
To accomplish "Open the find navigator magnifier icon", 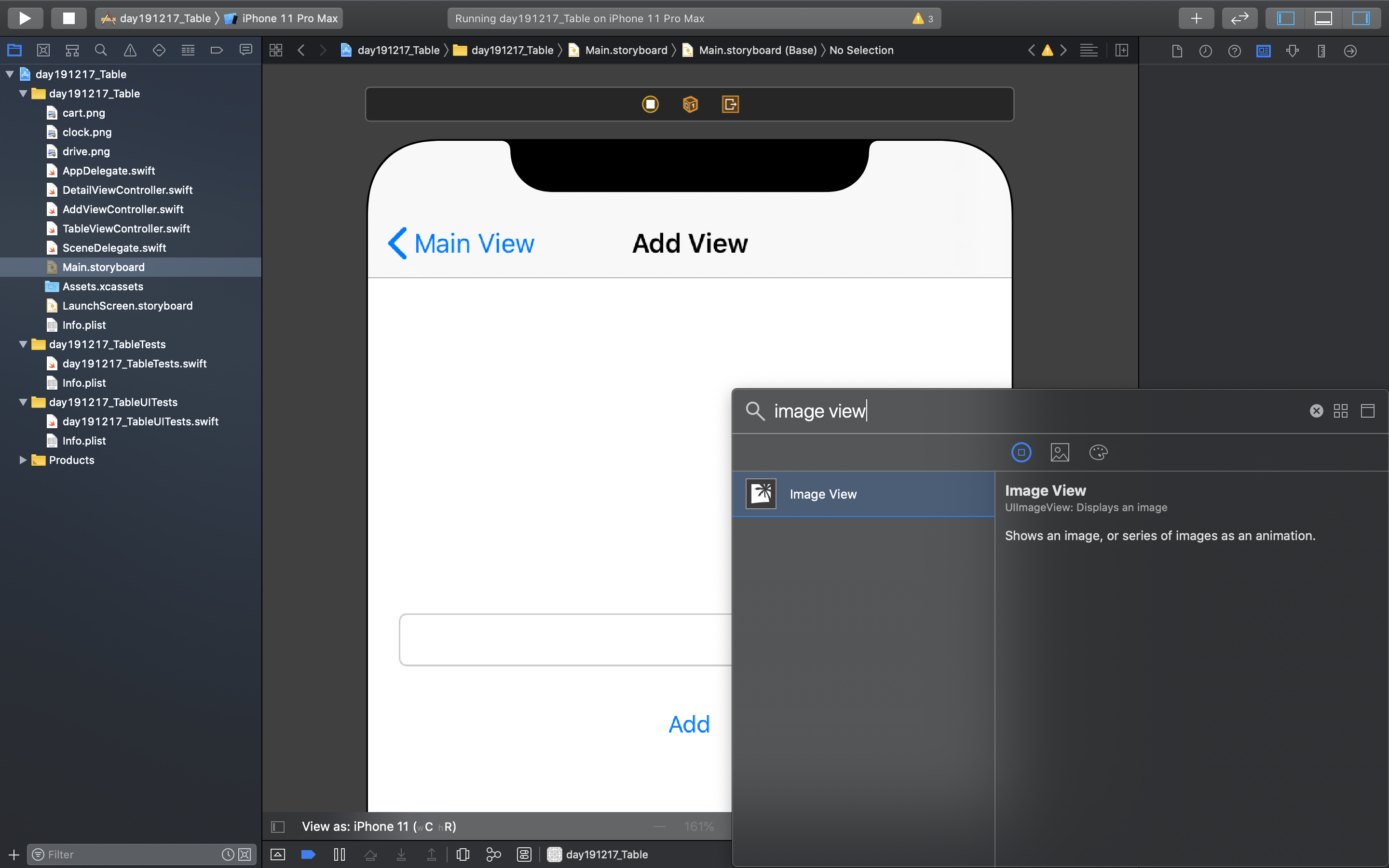I will point(101,51).
